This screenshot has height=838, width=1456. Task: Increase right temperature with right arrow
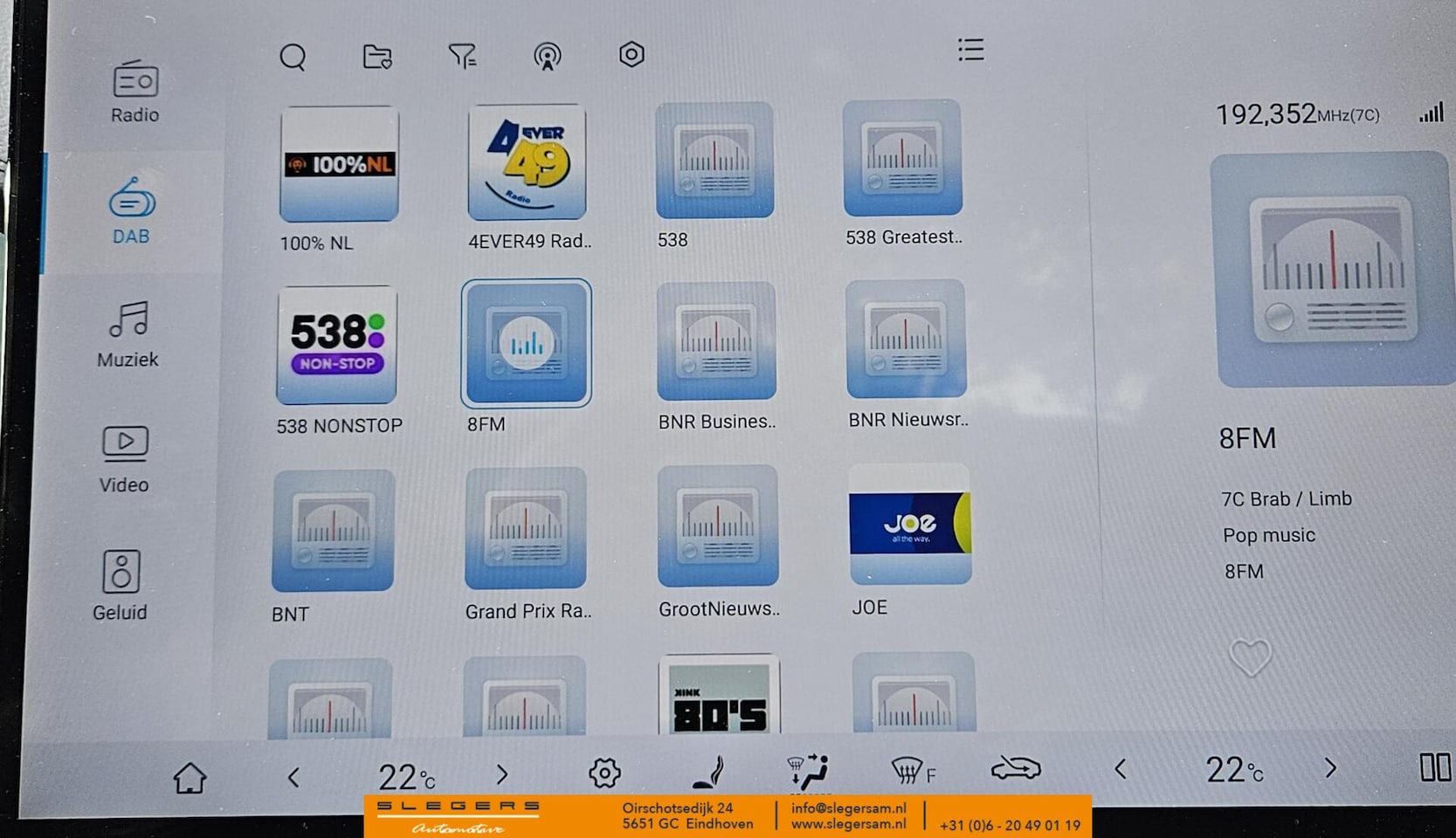1330,768
